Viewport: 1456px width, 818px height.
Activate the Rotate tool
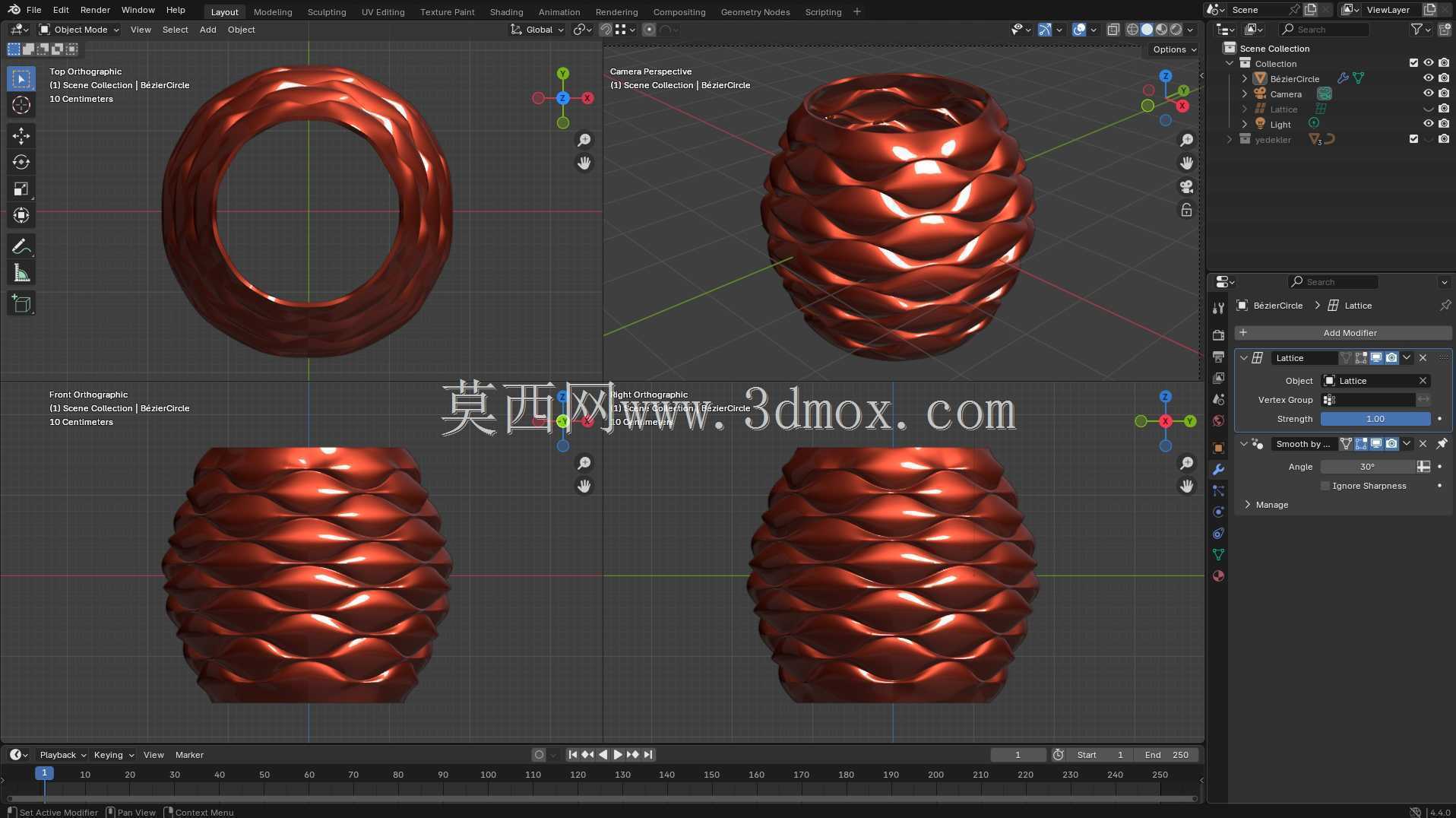(21, 162)
